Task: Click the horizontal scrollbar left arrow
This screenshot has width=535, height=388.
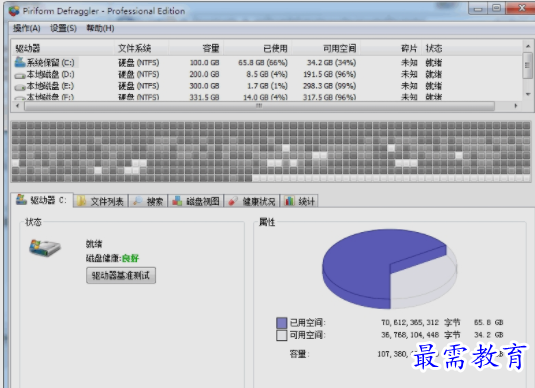Action: click(18, 106)
